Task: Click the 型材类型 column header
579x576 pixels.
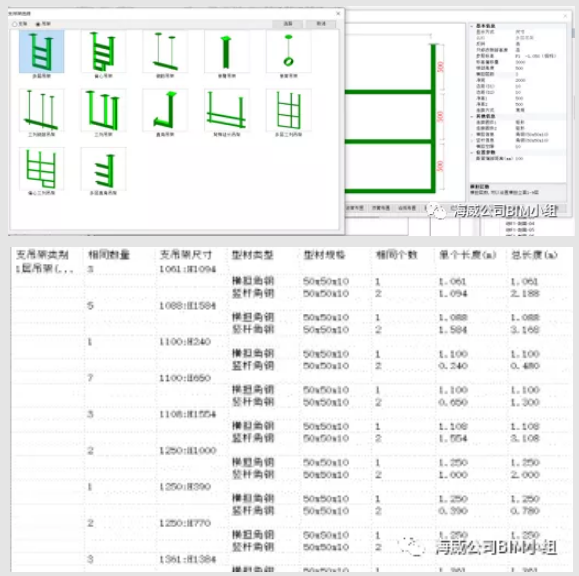Action: pyautogui.click(x=252, y=255)
